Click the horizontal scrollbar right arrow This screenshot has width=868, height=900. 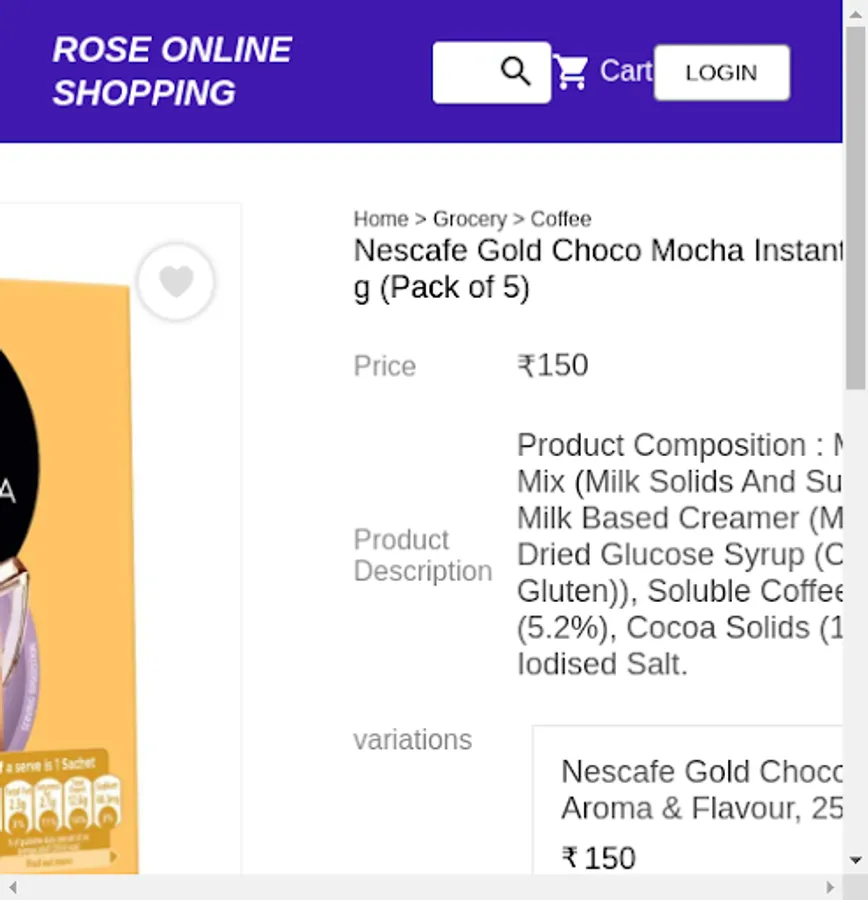pos(829,887)
